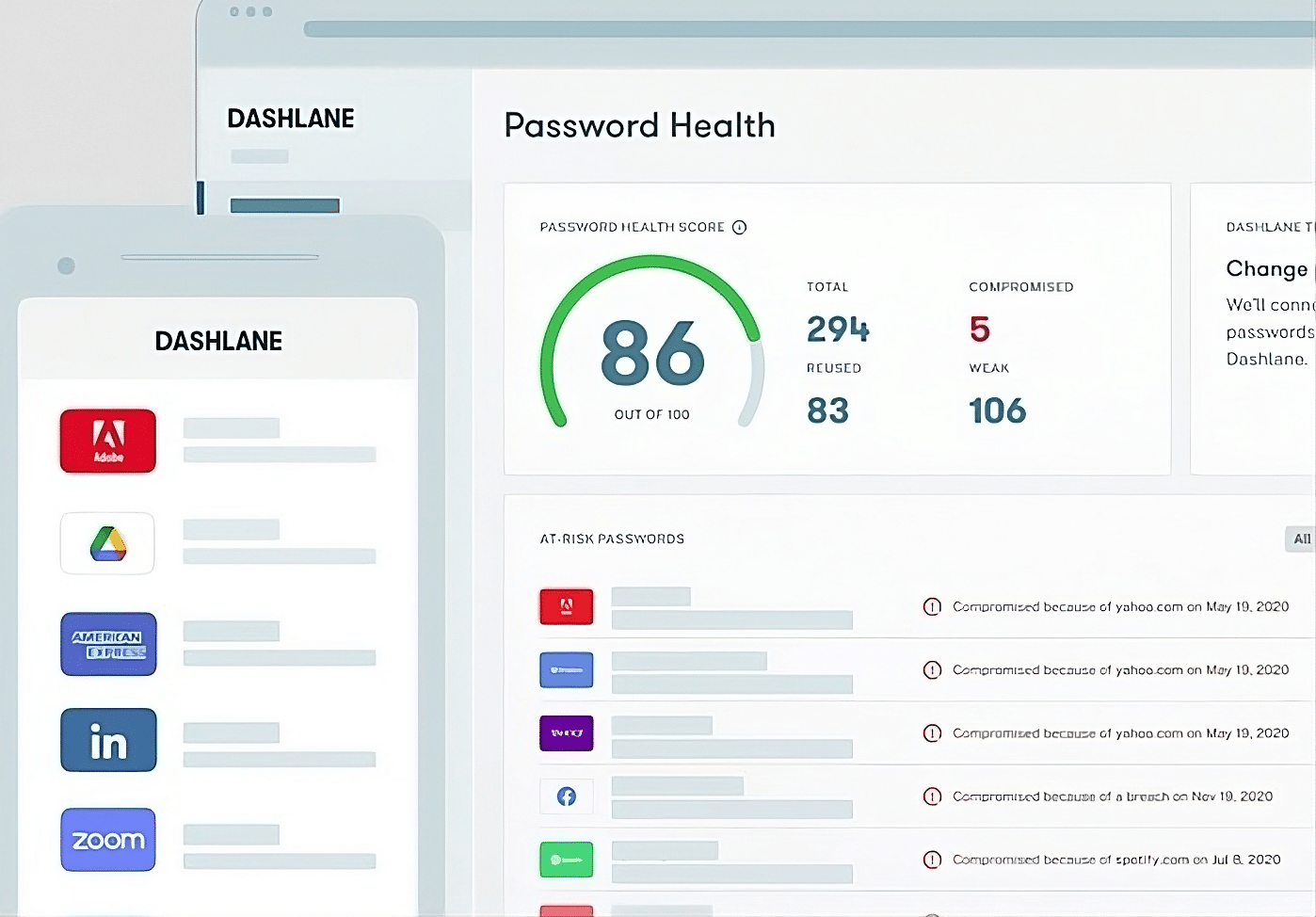The width and height of the screenshot is (1316, 917).
Task: Click the green Spotify icon in at-risk list
Action: tap(567, 860)
